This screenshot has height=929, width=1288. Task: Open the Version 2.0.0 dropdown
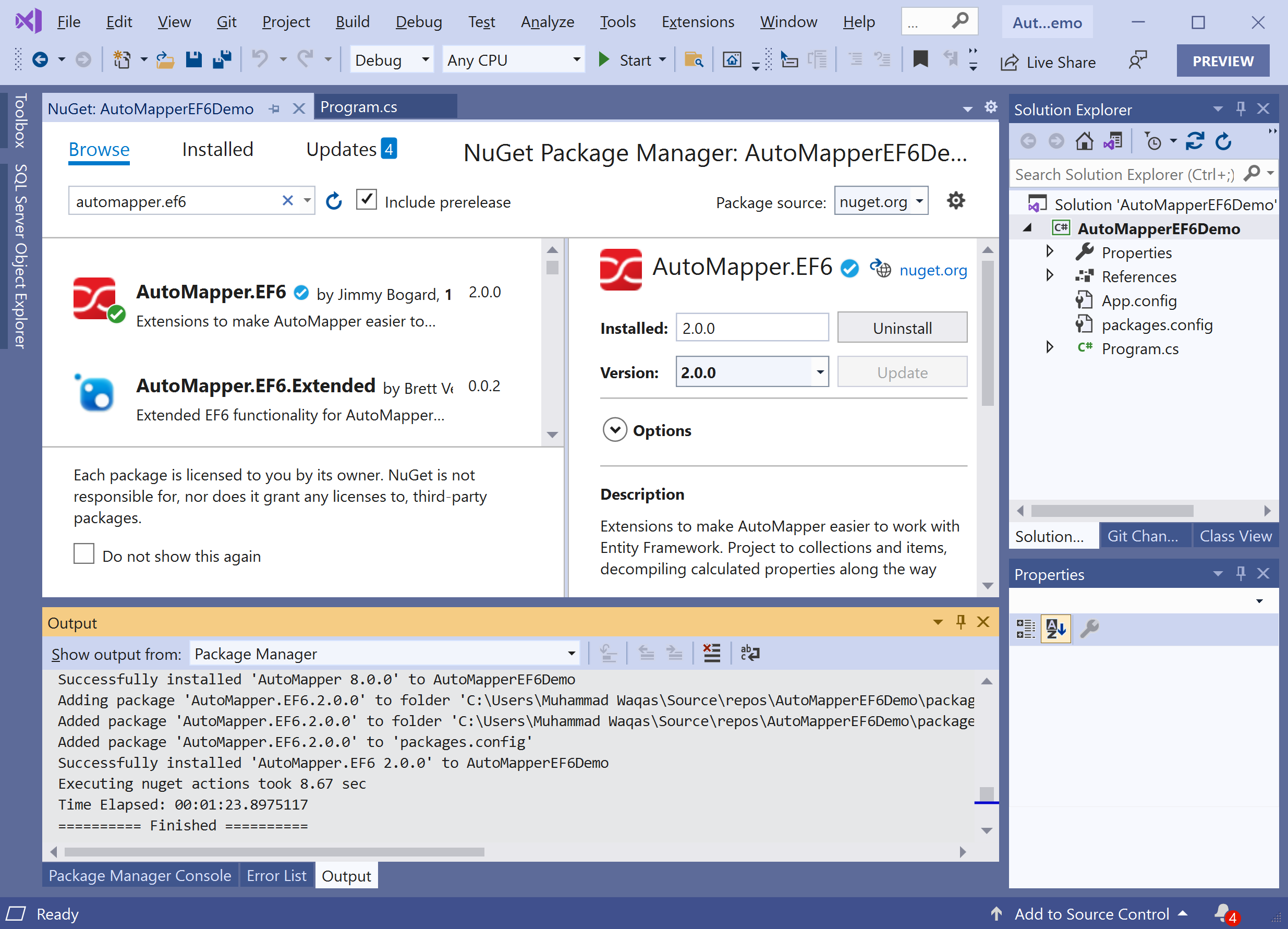(820, 372)
